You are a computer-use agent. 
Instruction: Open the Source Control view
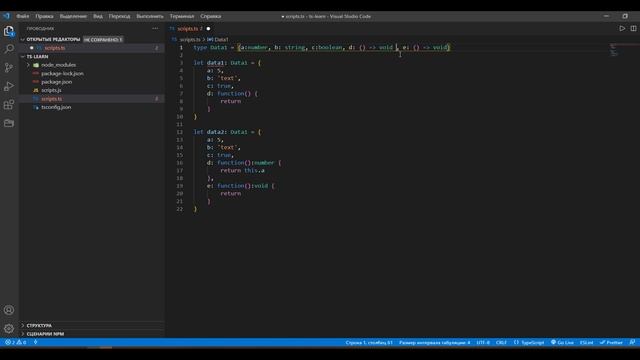(x=9, y=67)
